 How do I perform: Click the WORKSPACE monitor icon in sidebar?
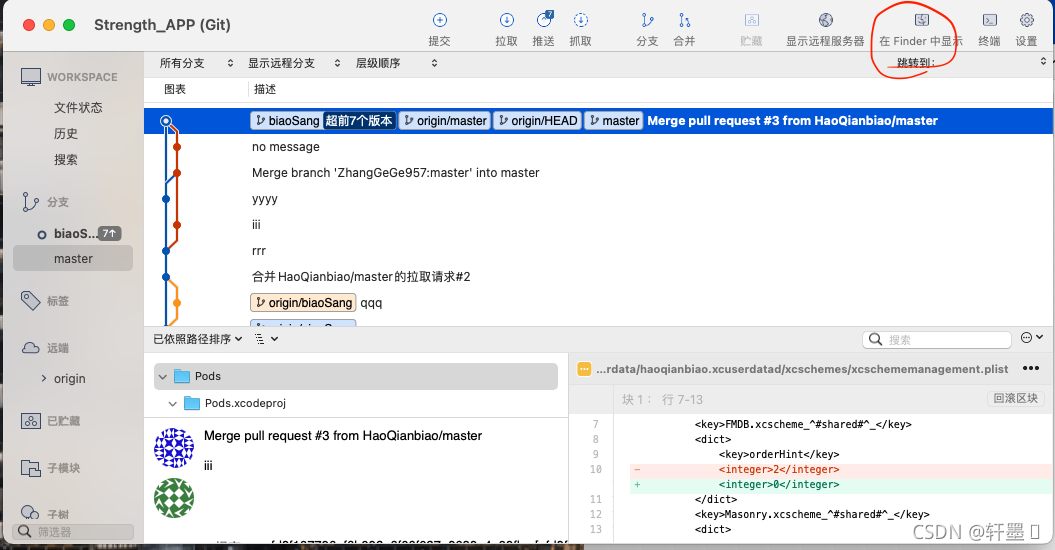30,77
